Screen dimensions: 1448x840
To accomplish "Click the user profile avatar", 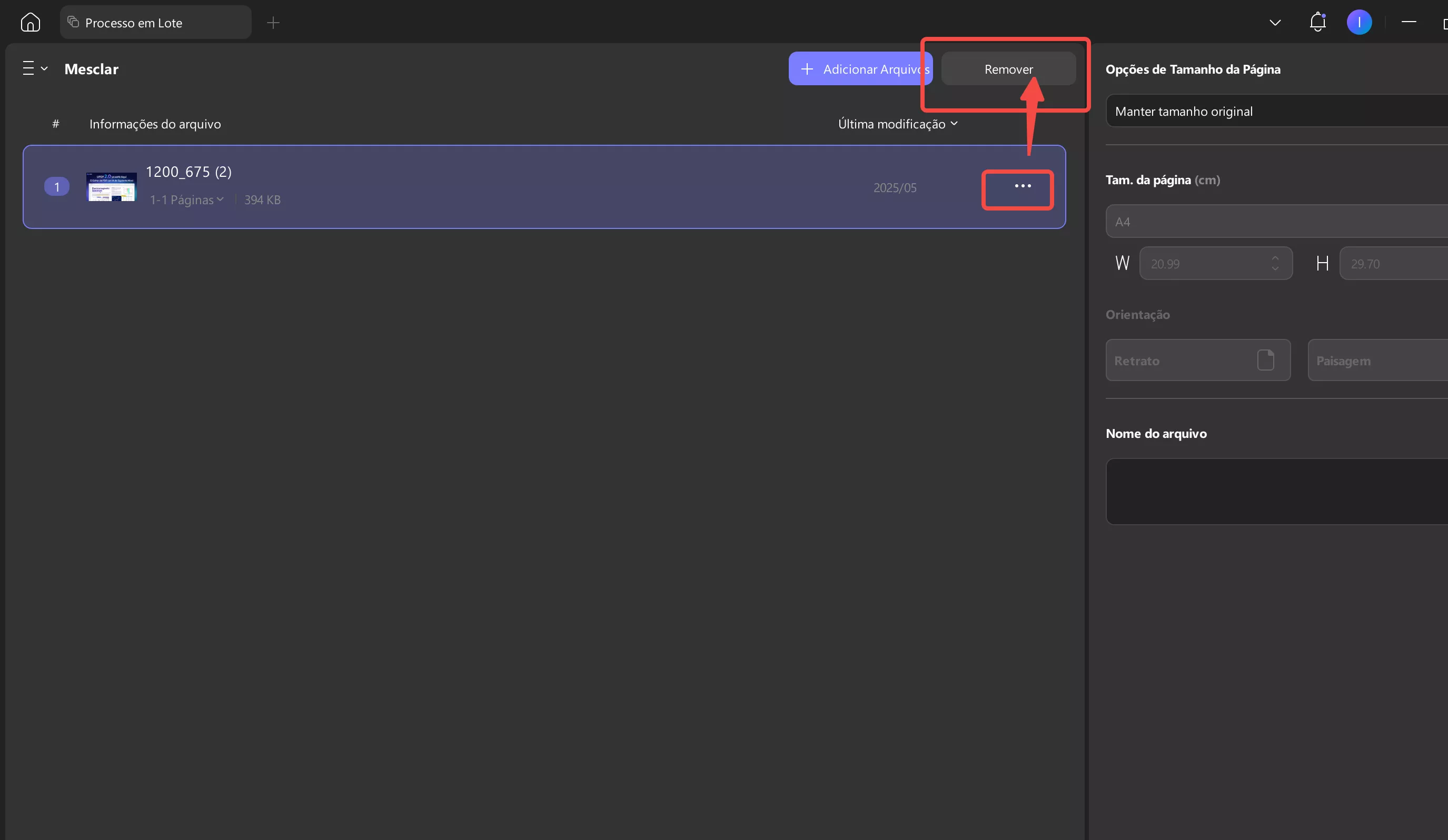I will click(1359, 23).
